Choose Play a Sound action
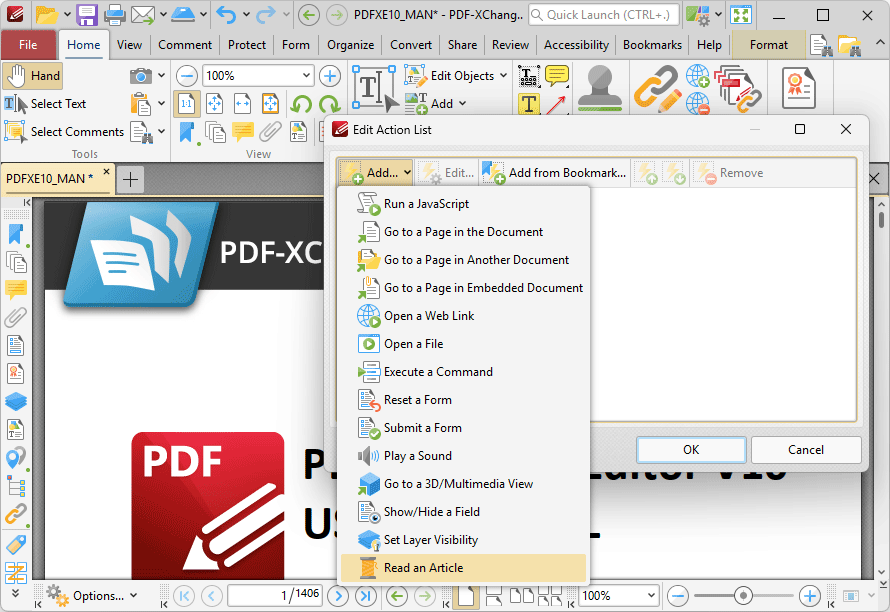The height and width of the screenshot is (612, 890). tap(463, 456)
